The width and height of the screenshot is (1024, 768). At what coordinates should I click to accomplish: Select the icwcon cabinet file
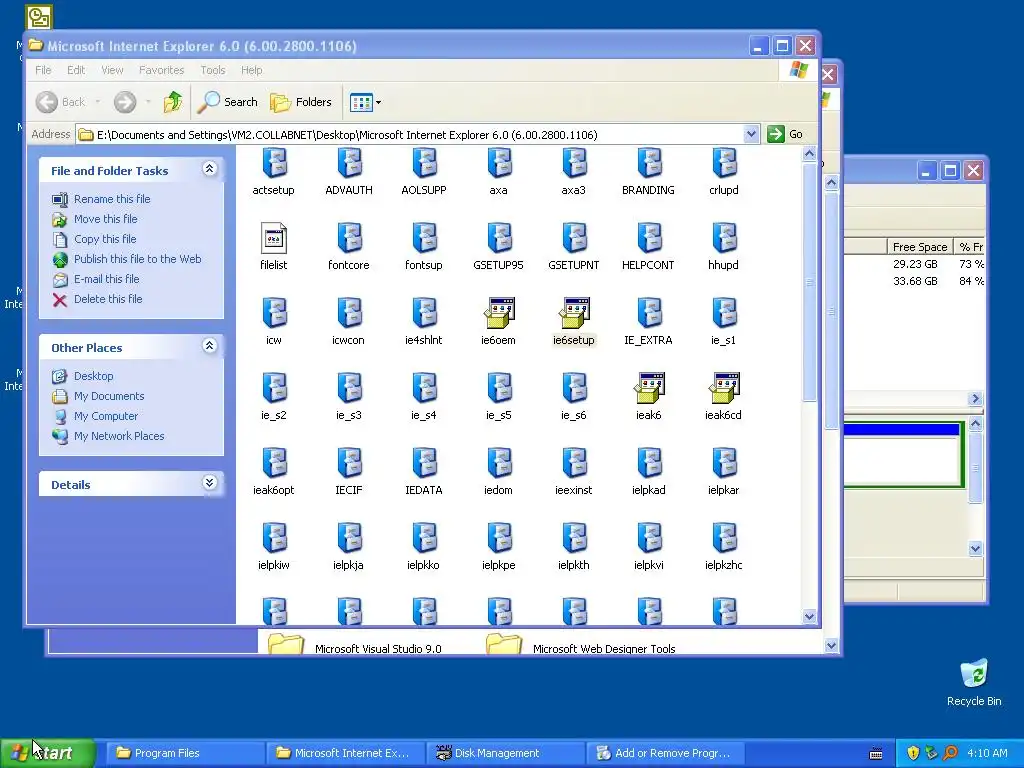349,321
